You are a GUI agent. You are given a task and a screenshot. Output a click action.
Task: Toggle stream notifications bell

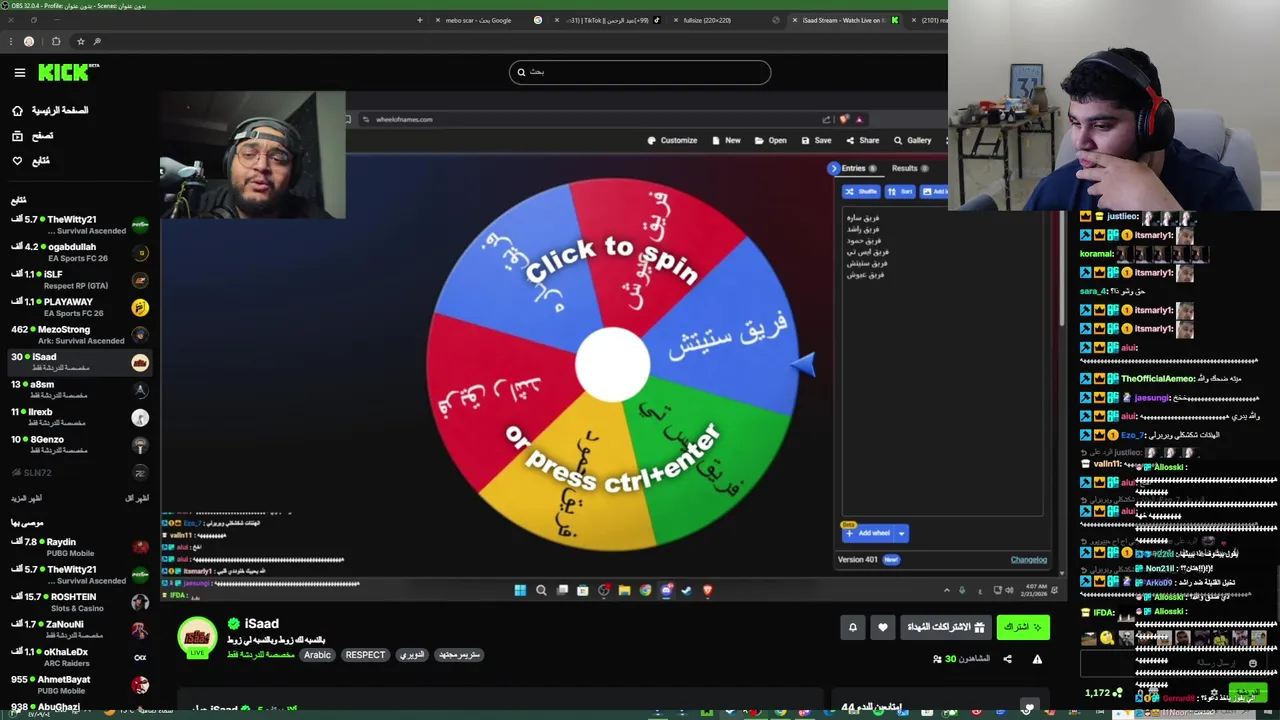[x=853, y=627]
